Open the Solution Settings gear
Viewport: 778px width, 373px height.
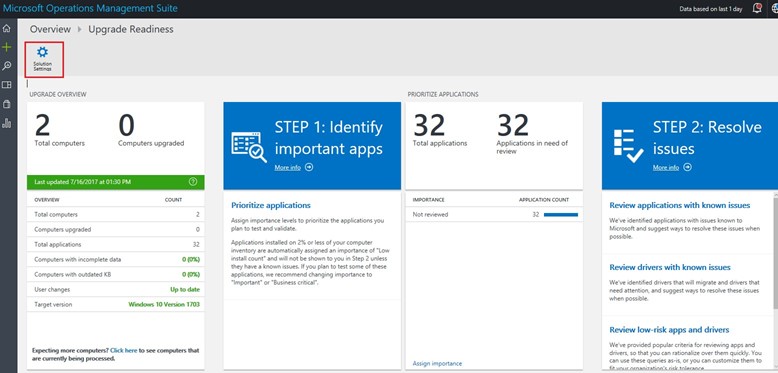point(43,59)
